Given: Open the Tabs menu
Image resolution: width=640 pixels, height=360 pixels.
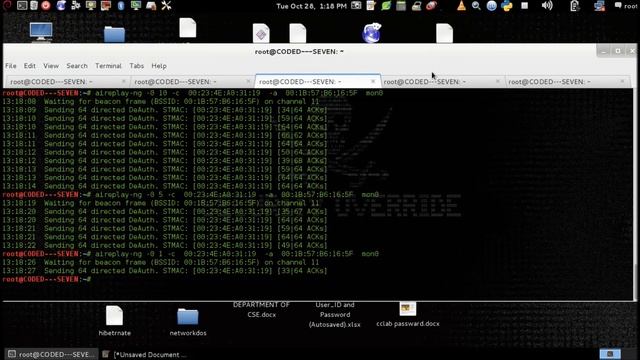Looking at the screenshot, I should coord(137,66).
